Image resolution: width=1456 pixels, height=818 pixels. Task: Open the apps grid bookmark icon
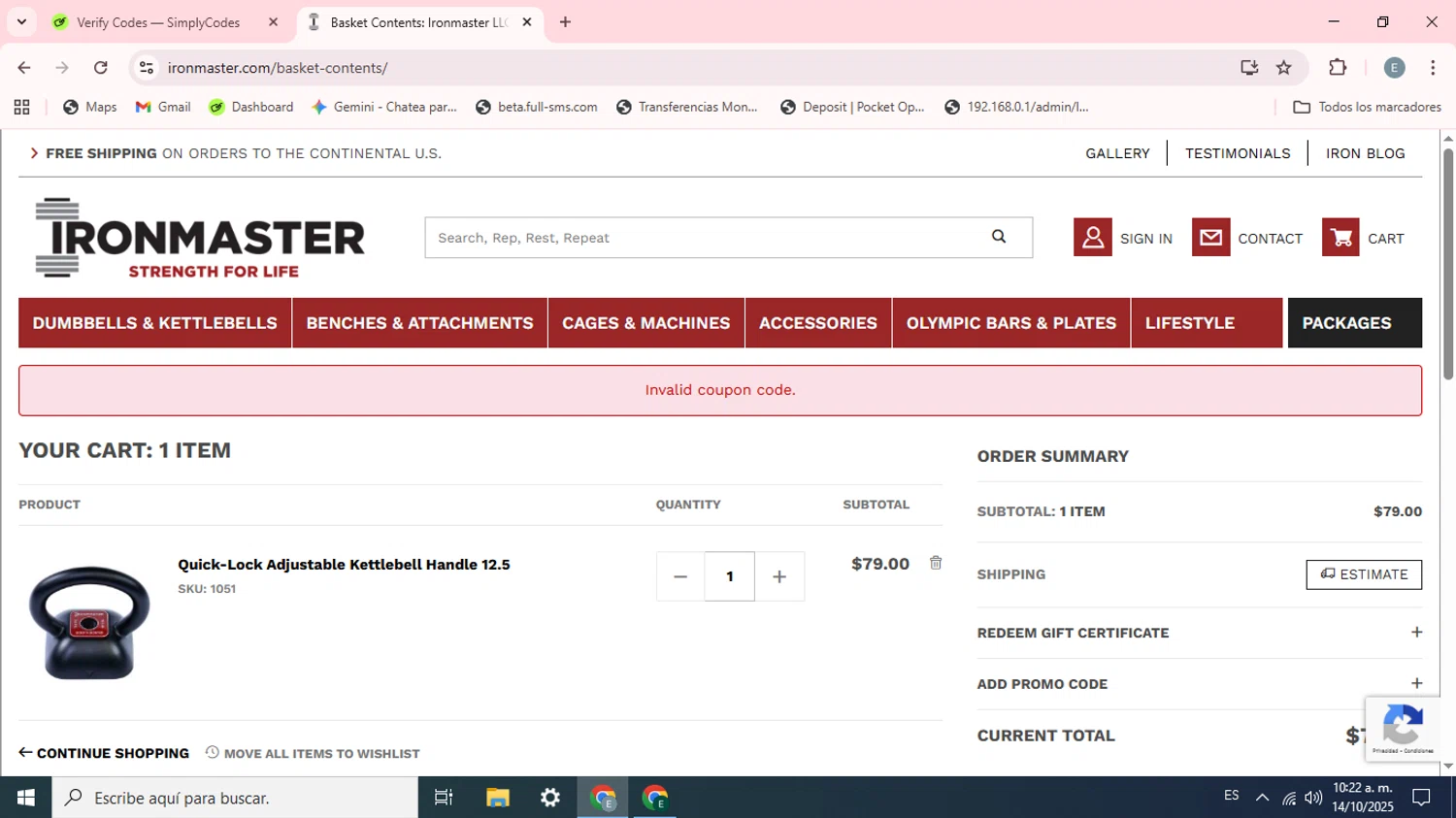coord(22,107)
